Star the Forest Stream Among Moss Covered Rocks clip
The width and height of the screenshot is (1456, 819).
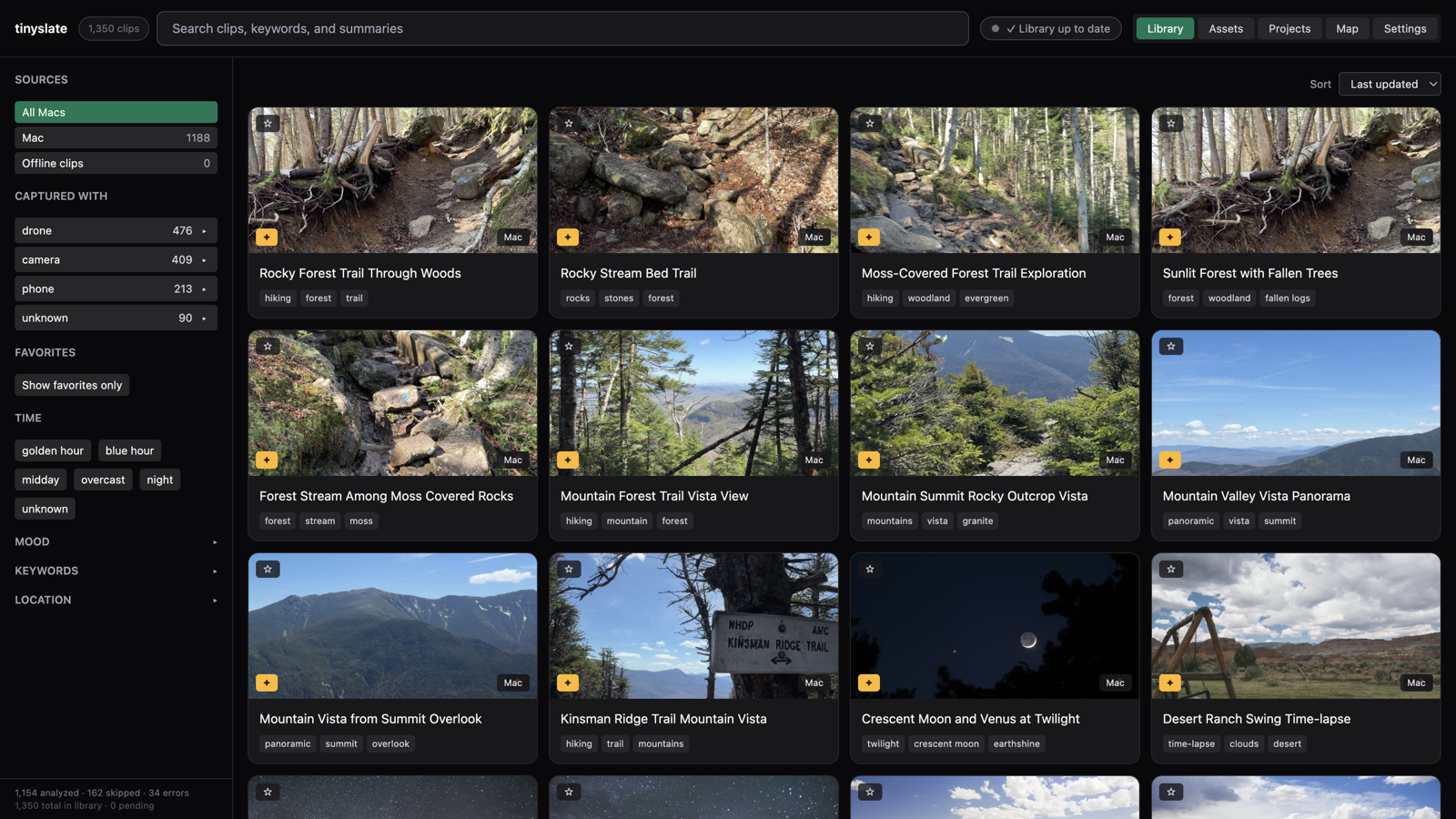pos(268,347)
